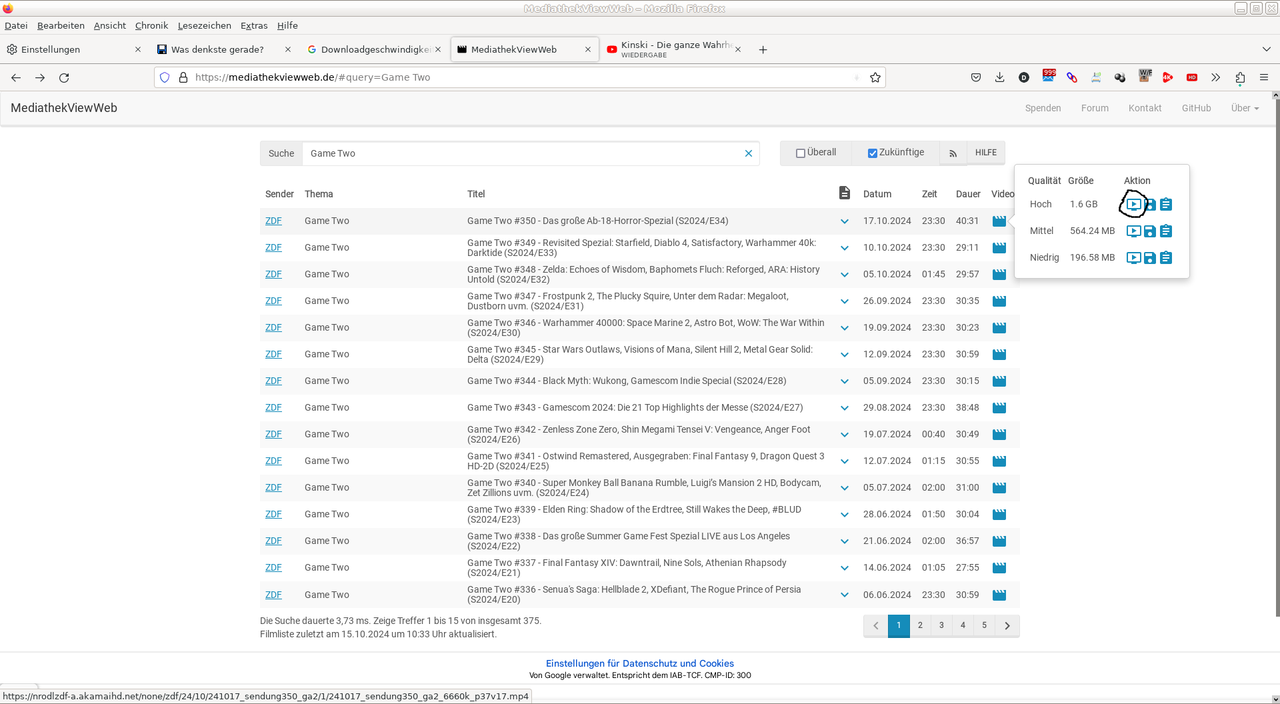Open the Forum link
This screenshot has width=1280, height=704.
pos(1095,108)
